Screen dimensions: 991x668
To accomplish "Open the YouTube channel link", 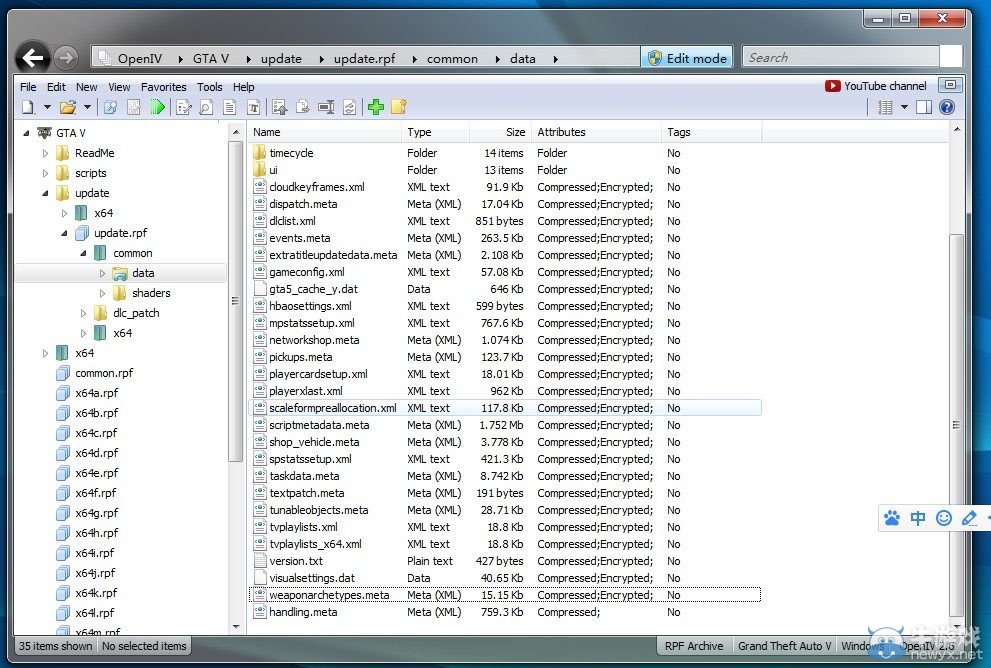I will click(876, 85).
